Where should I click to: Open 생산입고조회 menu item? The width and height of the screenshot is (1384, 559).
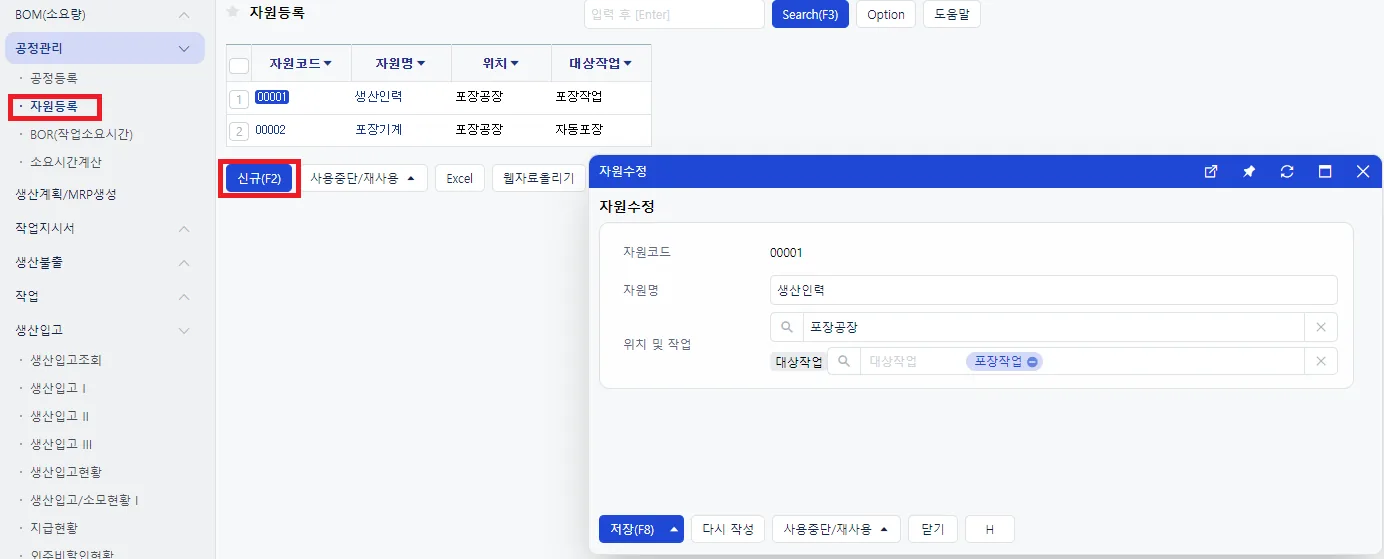click(66, 360)
